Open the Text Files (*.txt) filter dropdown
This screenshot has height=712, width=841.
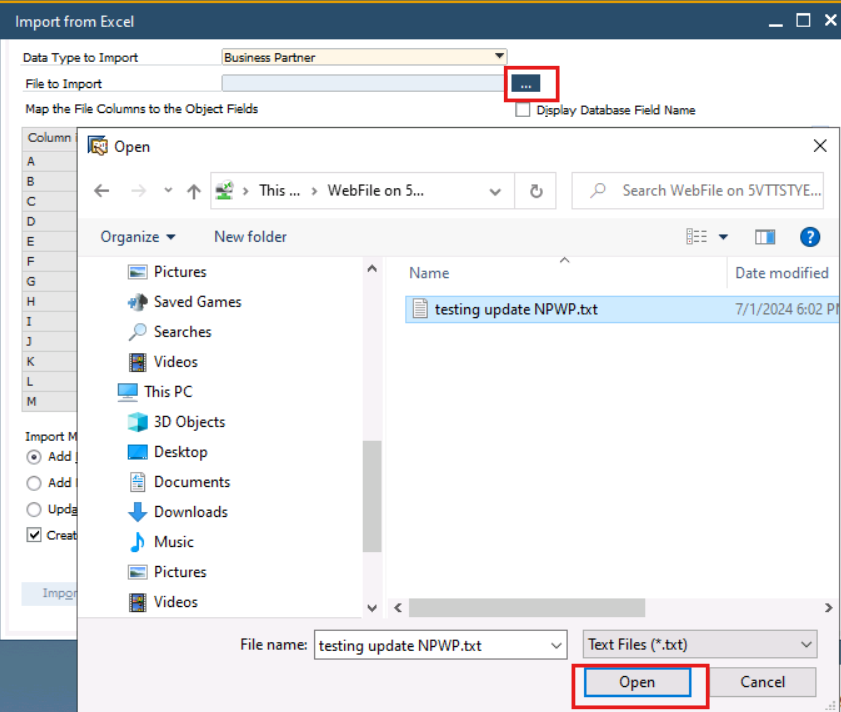click(x=699, y=644)
